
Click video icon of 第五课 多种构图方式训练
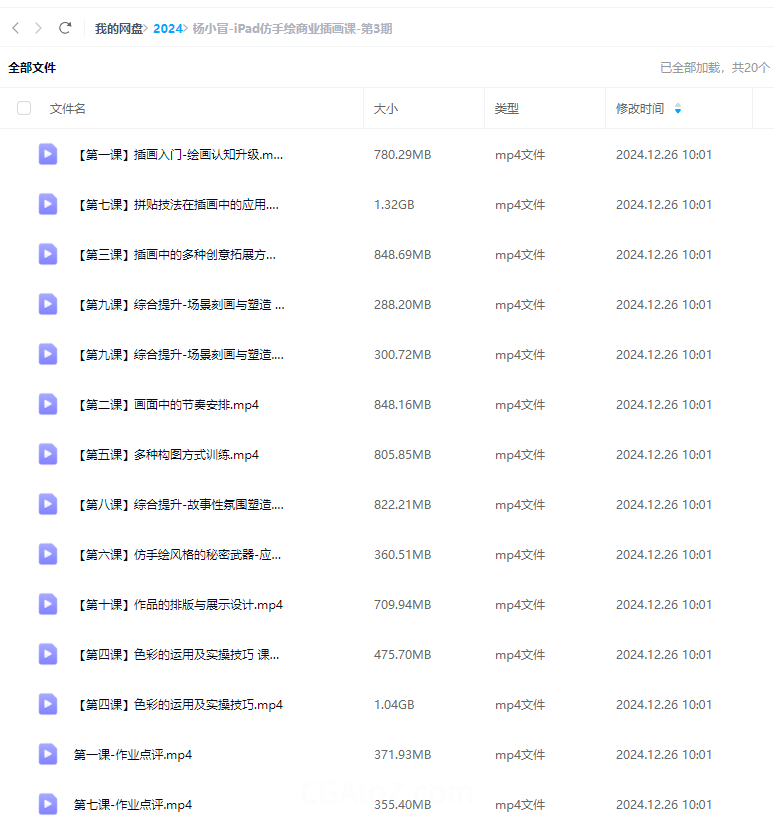click(x=48, y=454)
